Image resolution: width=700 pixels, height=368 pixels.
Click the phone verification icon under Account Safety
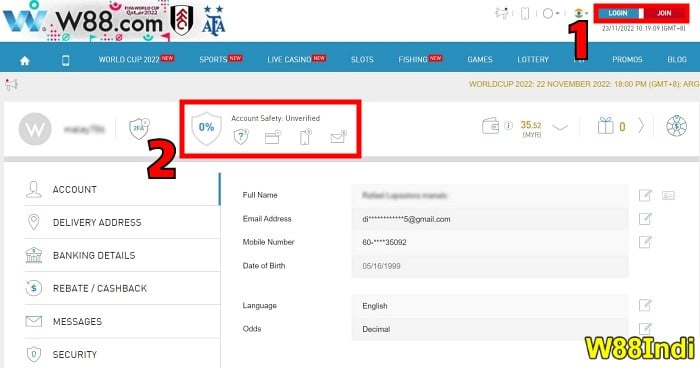coord(305,137)
